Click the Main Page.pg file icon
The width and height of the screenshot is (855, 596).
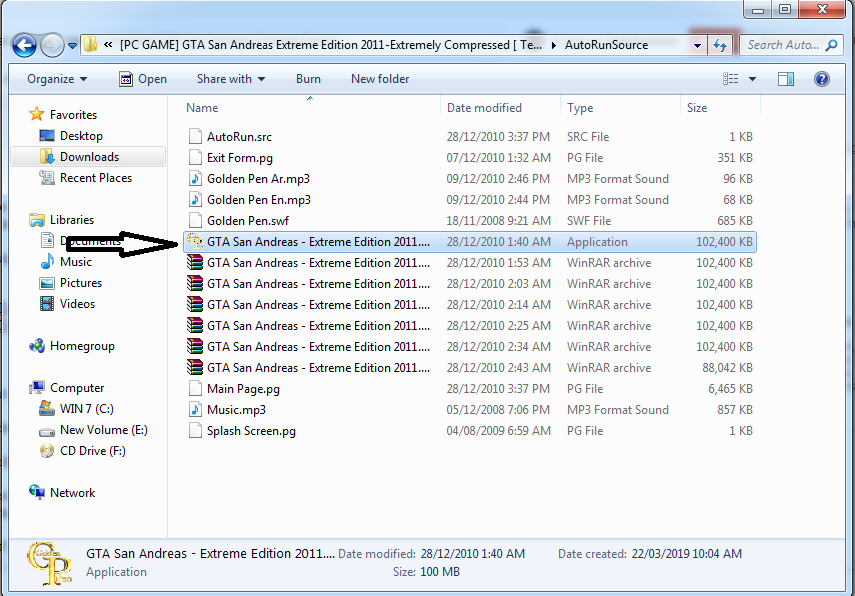coord(195,388)
